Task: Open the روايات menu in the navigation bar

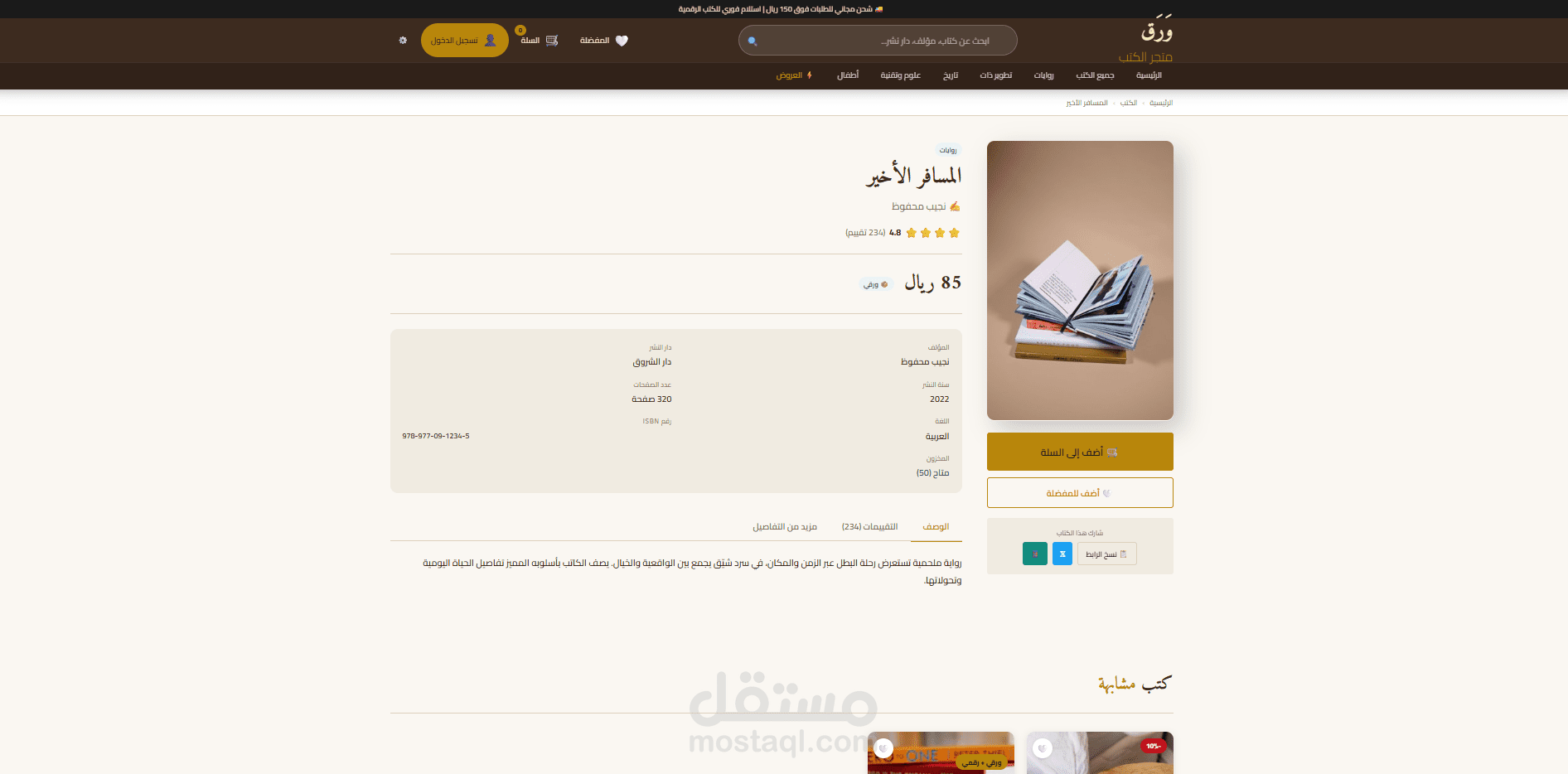Action: 1043,75
